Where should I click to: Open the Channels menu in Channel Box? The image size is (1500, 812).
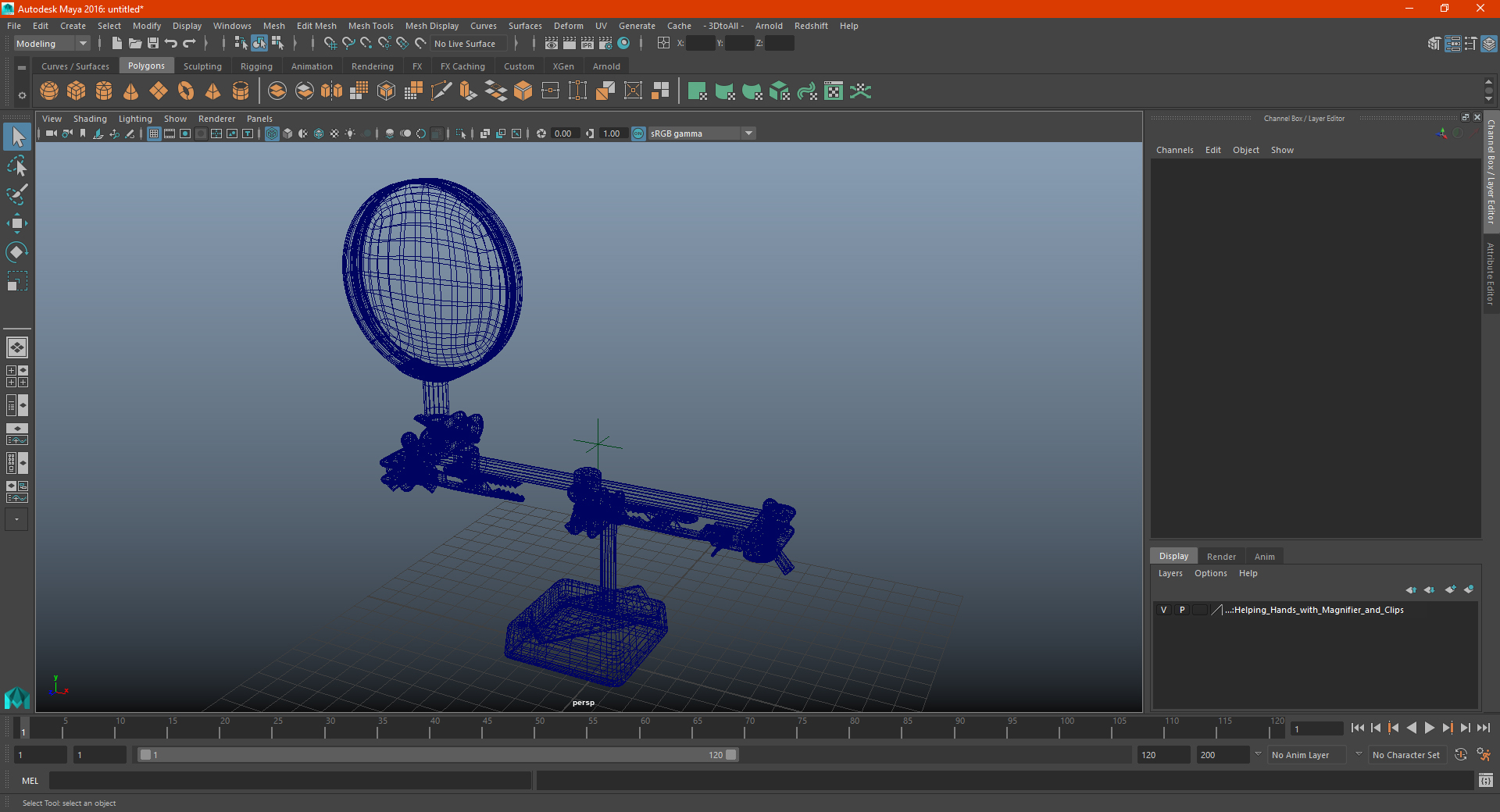click(x=1175, y=150)
